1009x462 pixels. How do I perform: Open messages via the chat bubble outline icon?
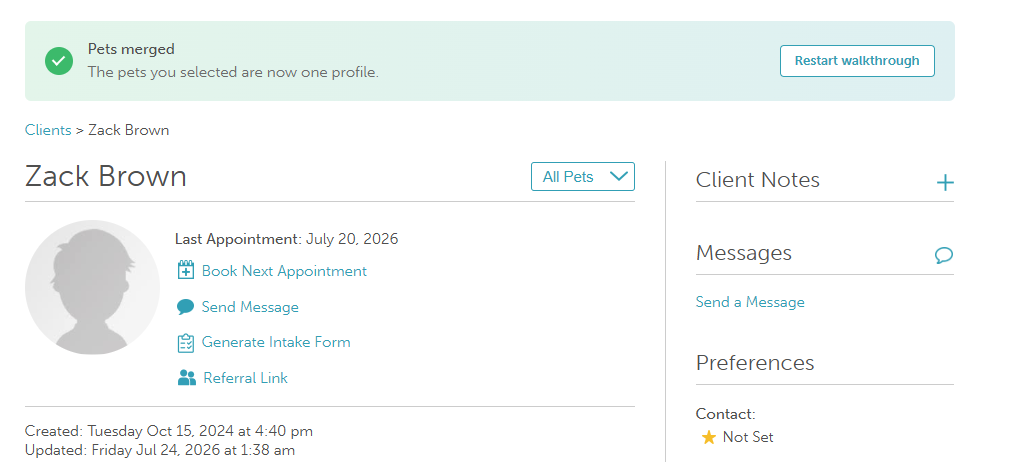tap(944, 255)
